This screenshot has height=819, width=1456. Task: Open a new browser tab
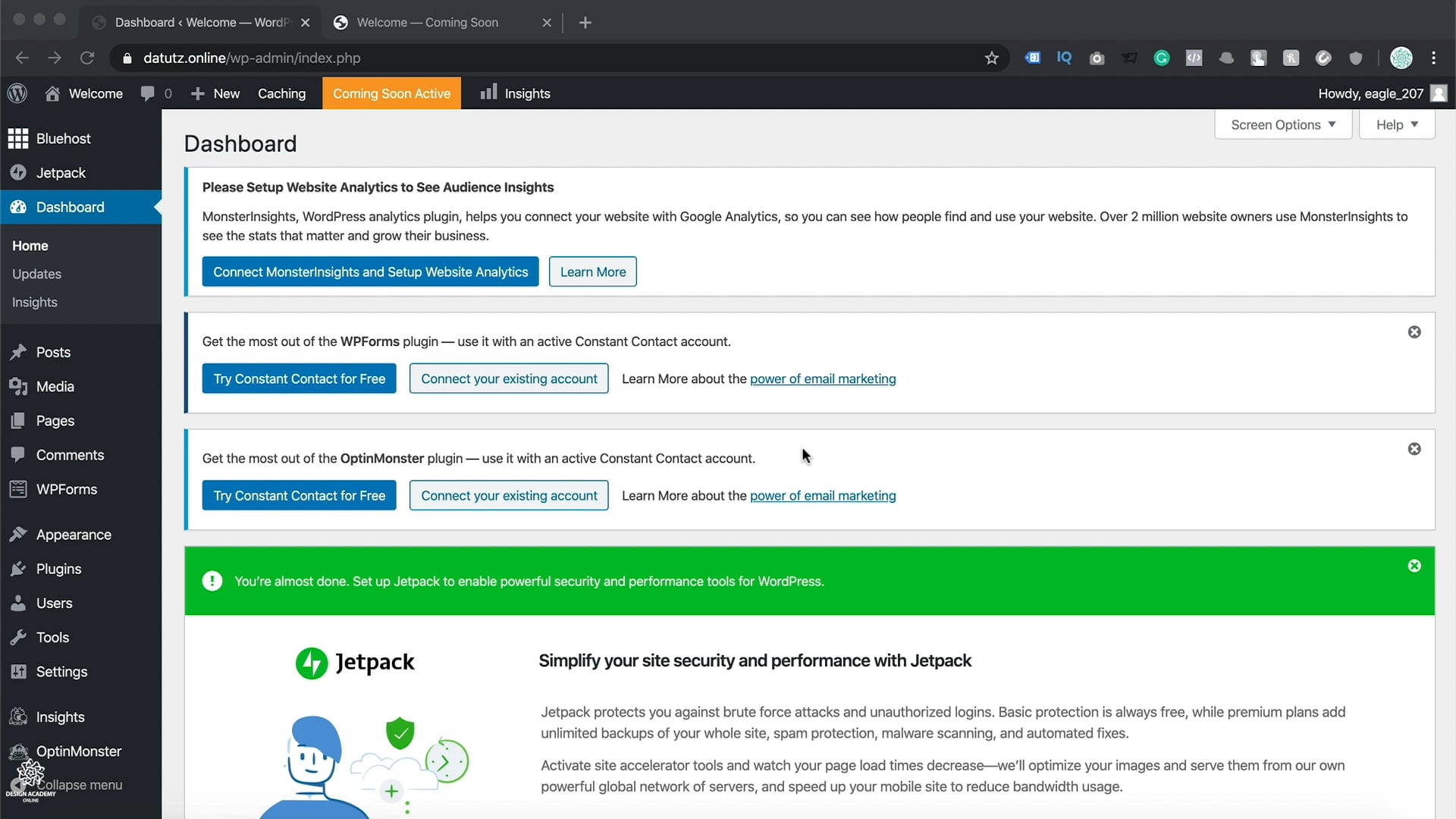(585, 23)
